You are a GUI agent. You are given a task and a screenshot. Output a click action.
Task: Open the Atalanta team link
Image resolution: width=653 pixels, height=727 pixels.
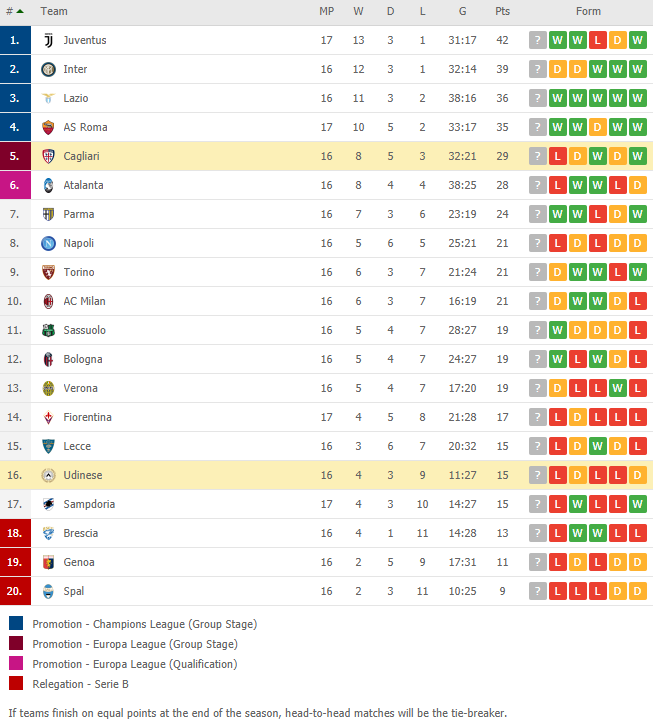[83, 185]
